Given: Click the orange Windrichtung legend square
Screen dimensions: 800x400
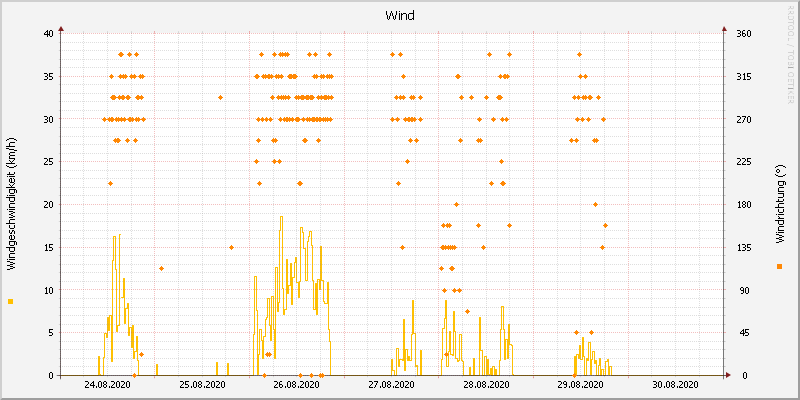Looking at the screenshot, I should coord(779,266).
